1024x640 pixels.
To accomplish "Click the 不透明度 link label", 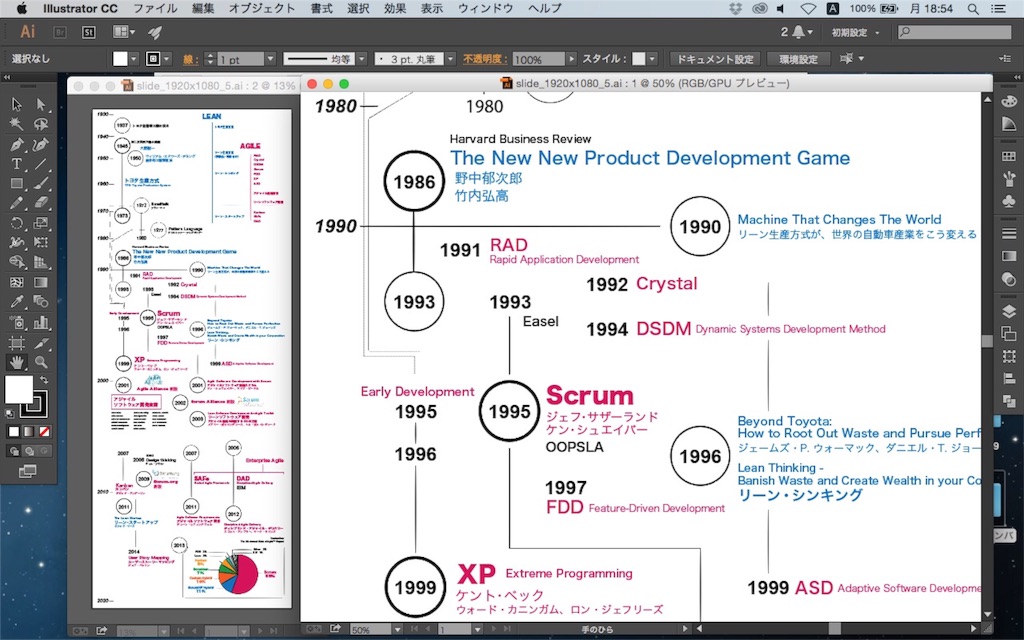I will 485,59.
